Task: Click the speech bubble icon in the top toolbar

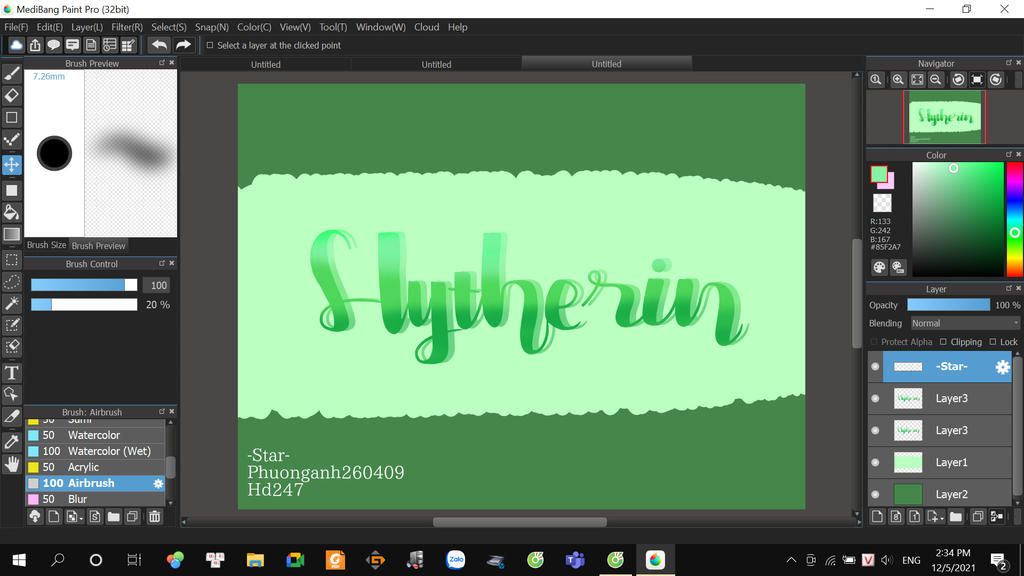Action: point(54,45)
